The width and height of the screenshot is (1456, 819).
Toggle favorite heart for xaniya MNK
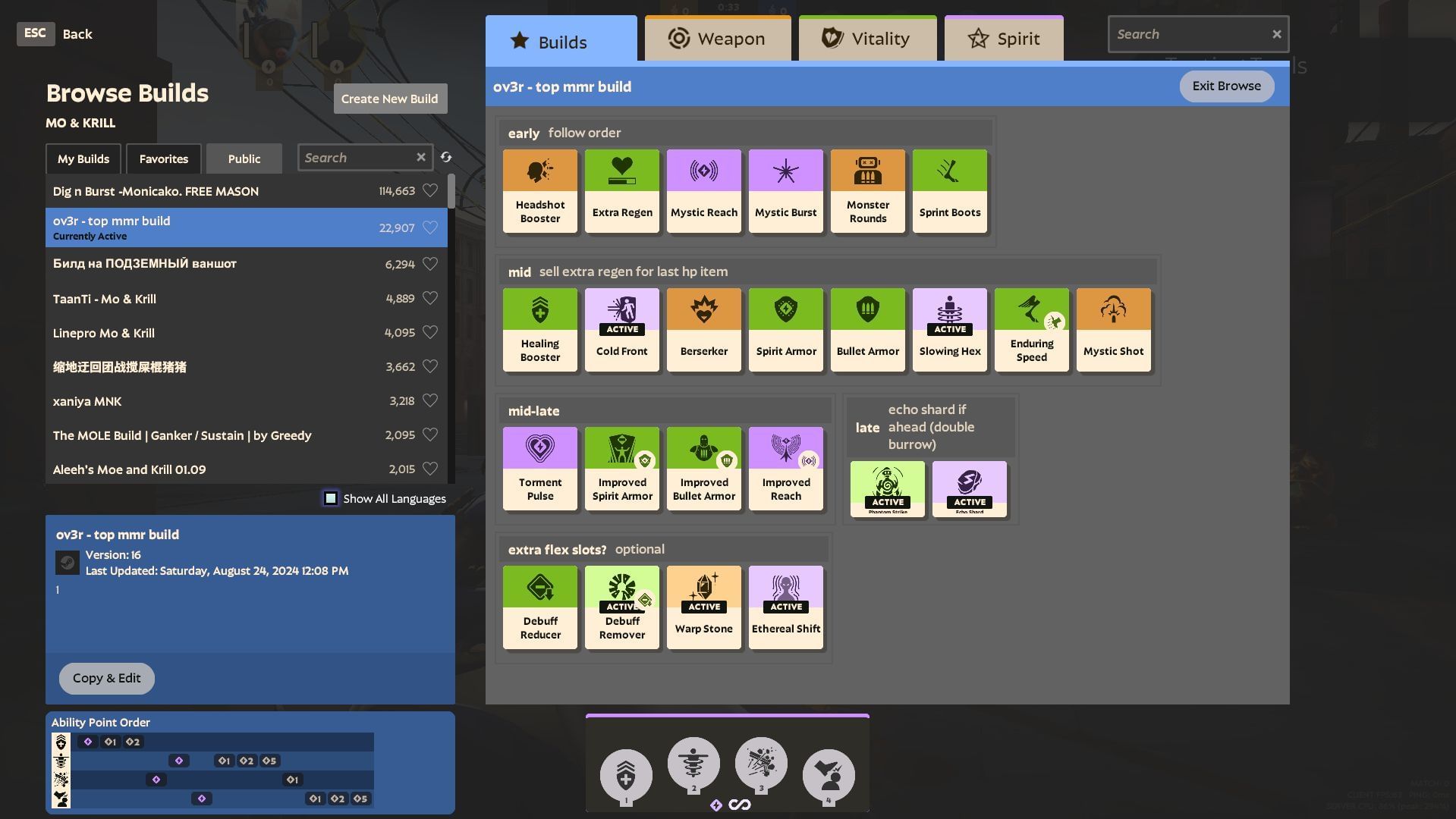click(x=430, y=400)
